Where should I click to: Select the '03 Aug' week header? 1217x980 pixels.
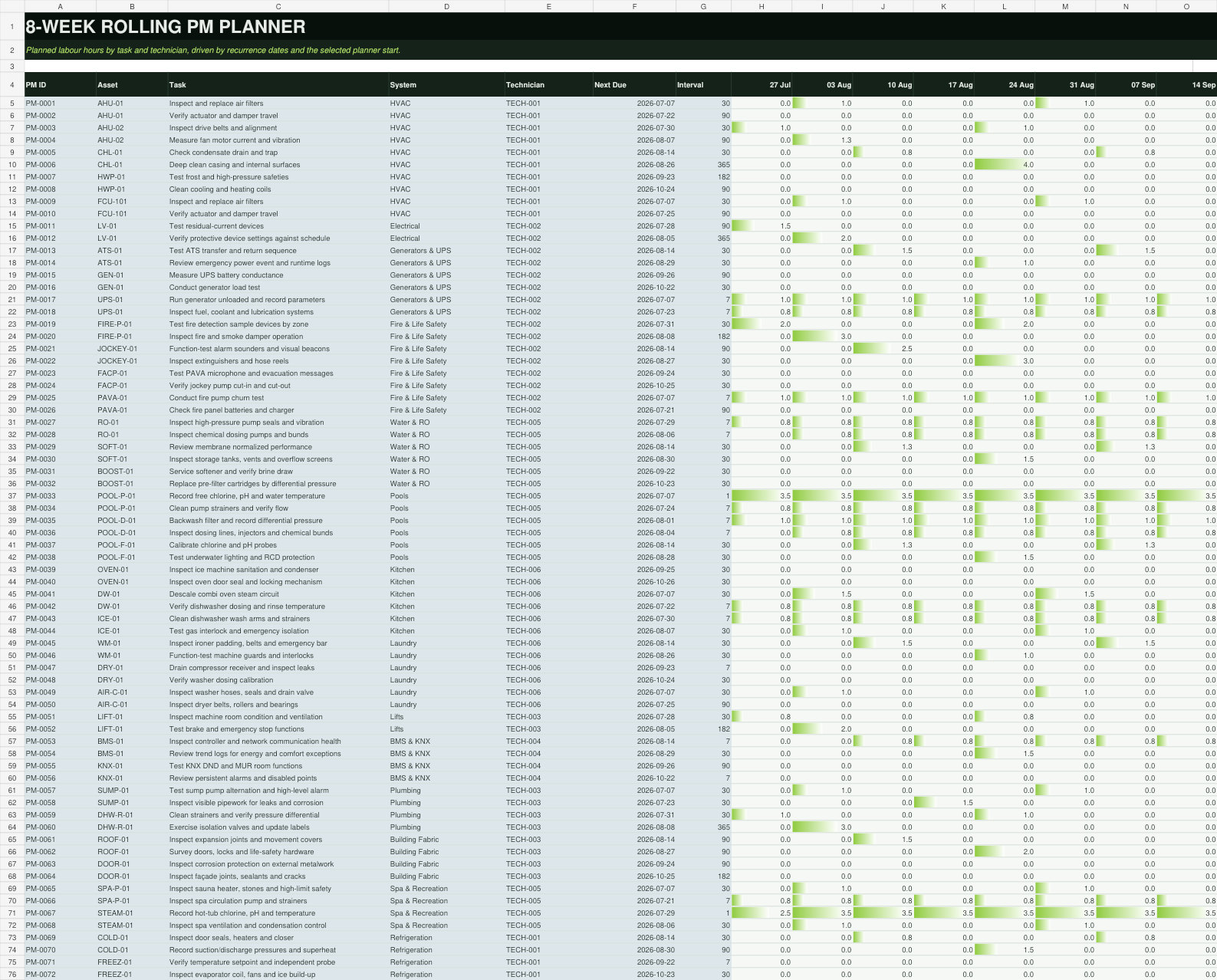click(x=822, y=85)
